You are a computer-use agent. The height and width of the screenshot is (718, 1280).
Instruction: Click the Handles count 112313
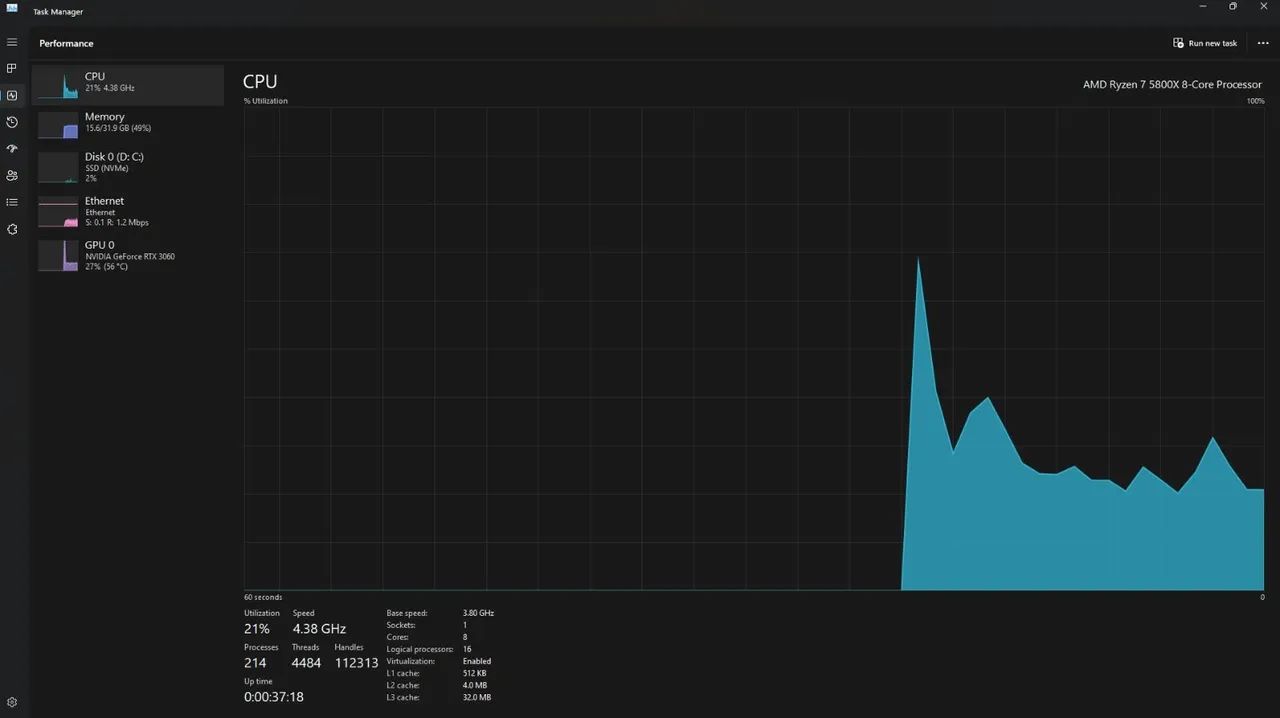(356, 663)
